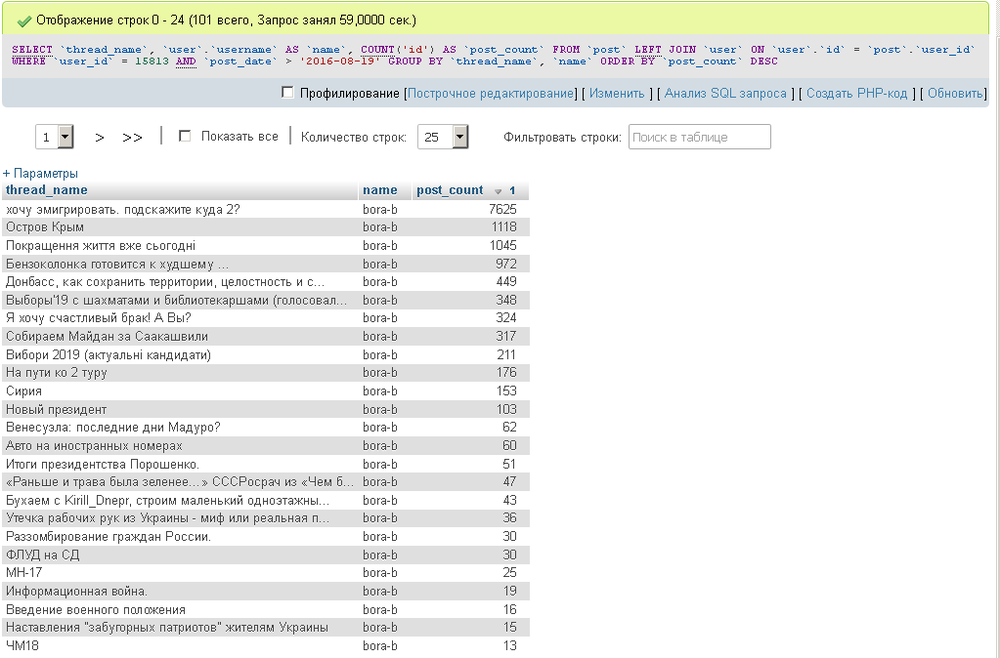This screenshot has width=1000, height=658.
Task: Click Создать PHP-код link
Action: 857,93
